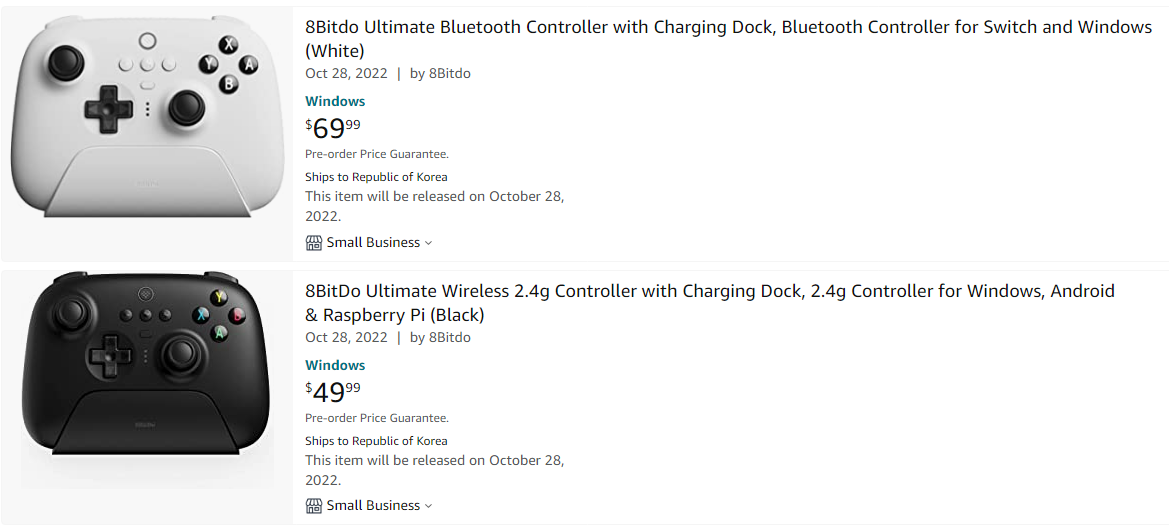
Task: Click the Small Business storefront icon for black controller
Action: pyautogui.click(x=314, y=505)
